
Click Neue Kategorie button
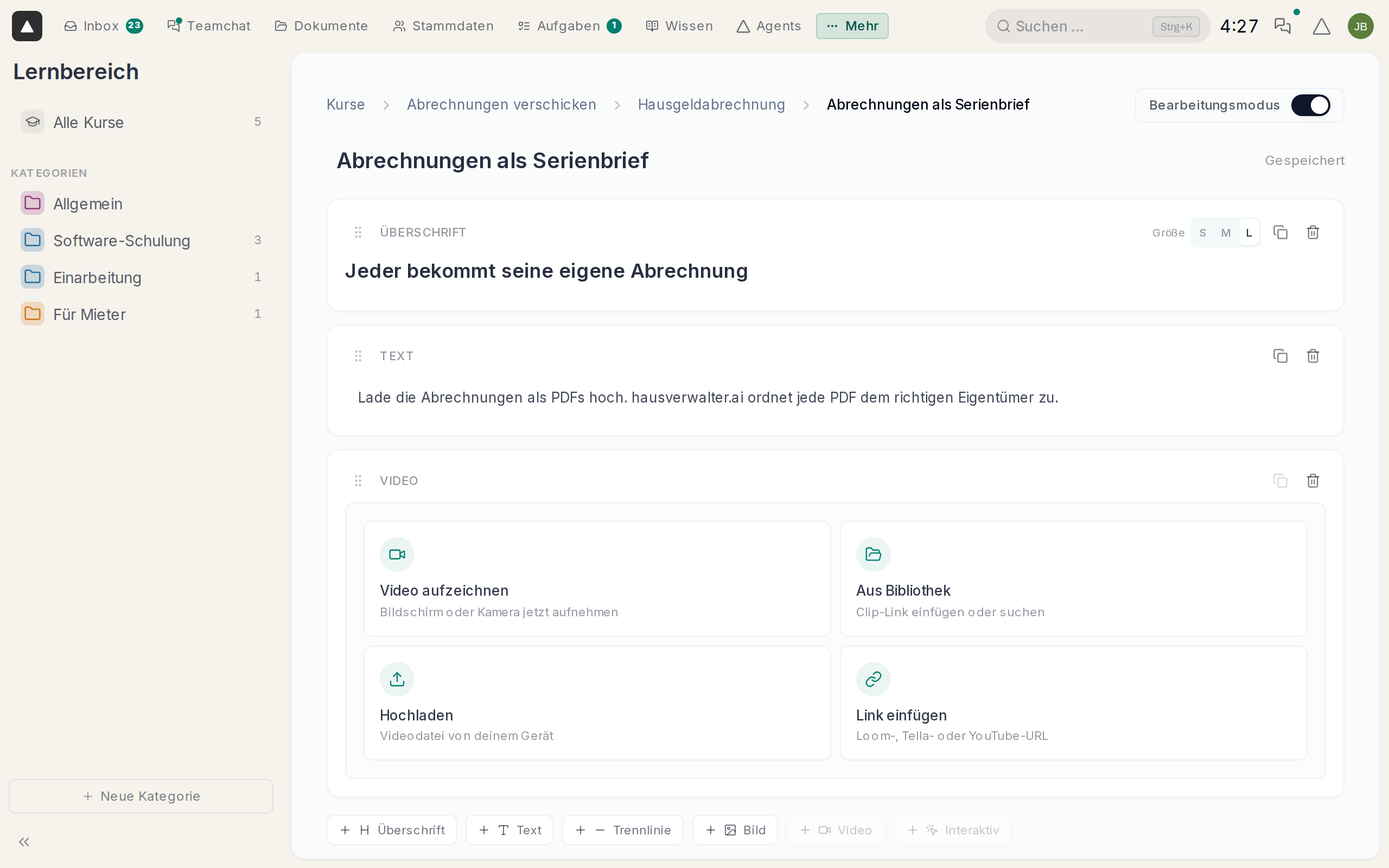tap(141, 796)
